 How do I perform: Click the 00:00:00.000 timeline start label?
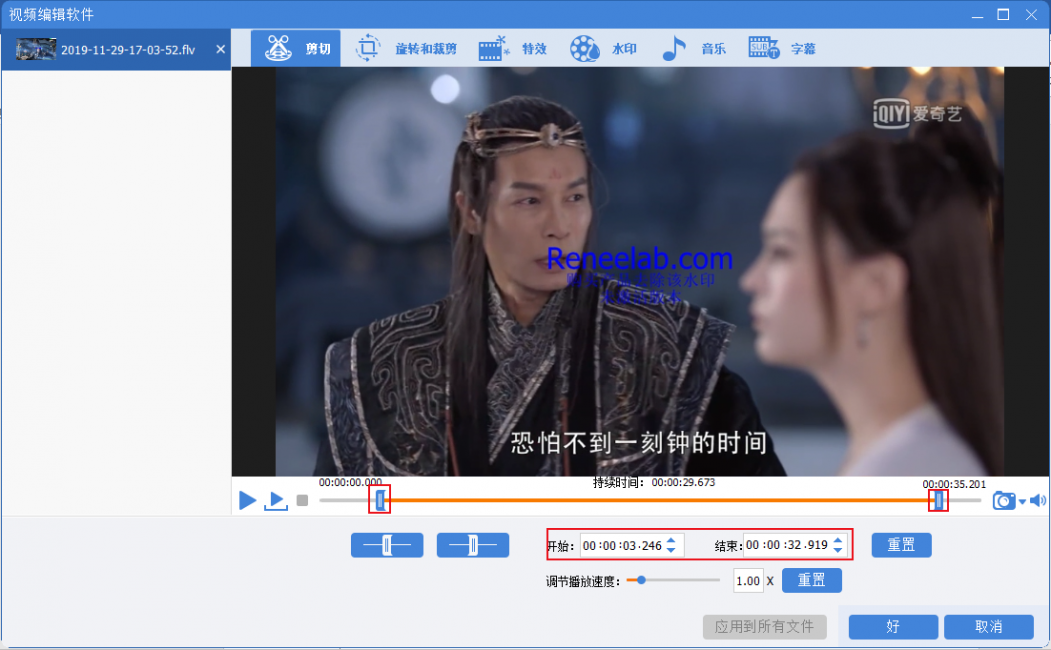point(350,482)
